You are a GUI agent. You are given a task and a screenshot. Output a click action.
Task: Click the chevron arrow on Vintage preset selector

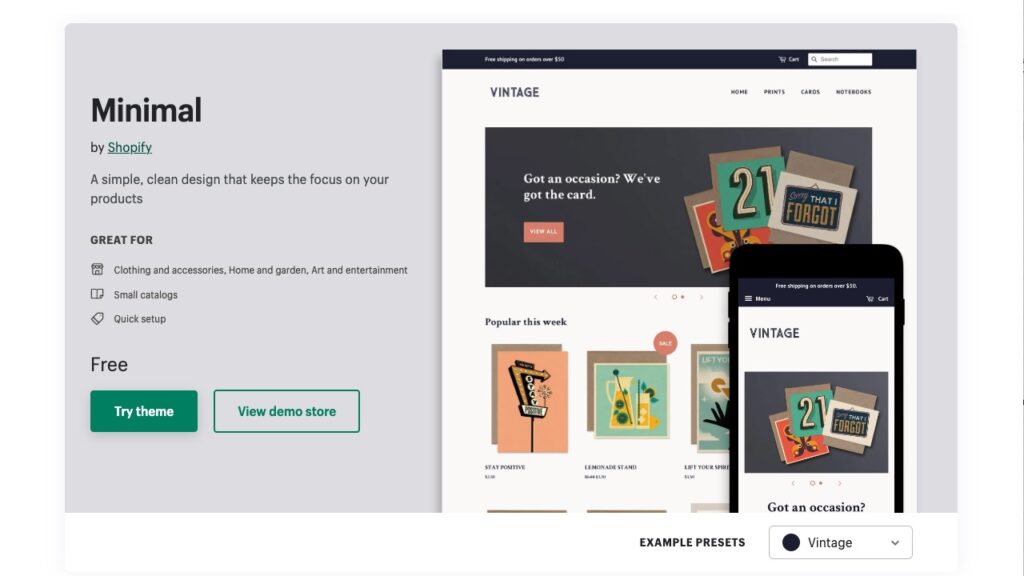pos(895,543)
